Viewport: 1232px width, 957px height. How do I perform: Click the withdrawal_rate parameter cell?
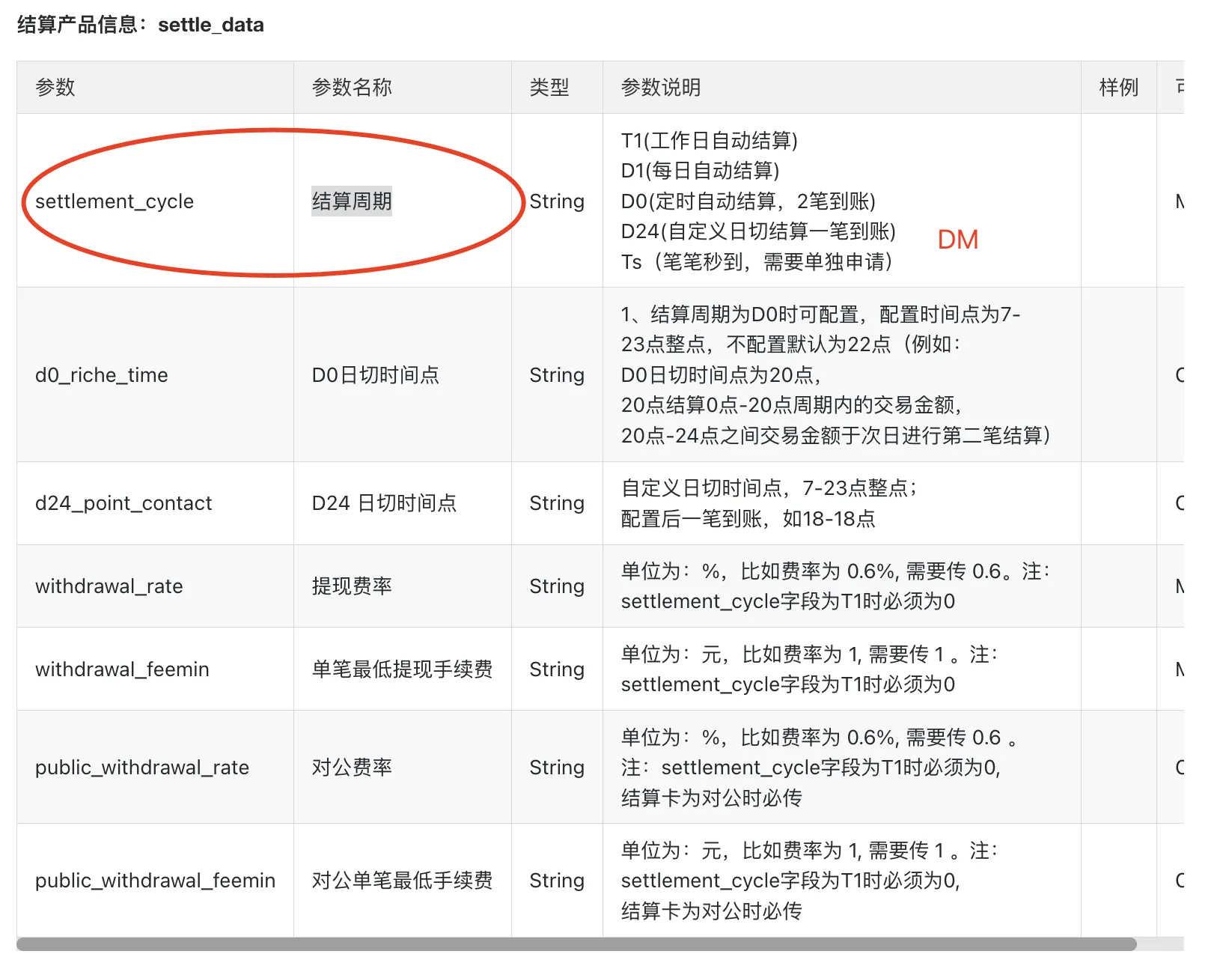(109, 586)
